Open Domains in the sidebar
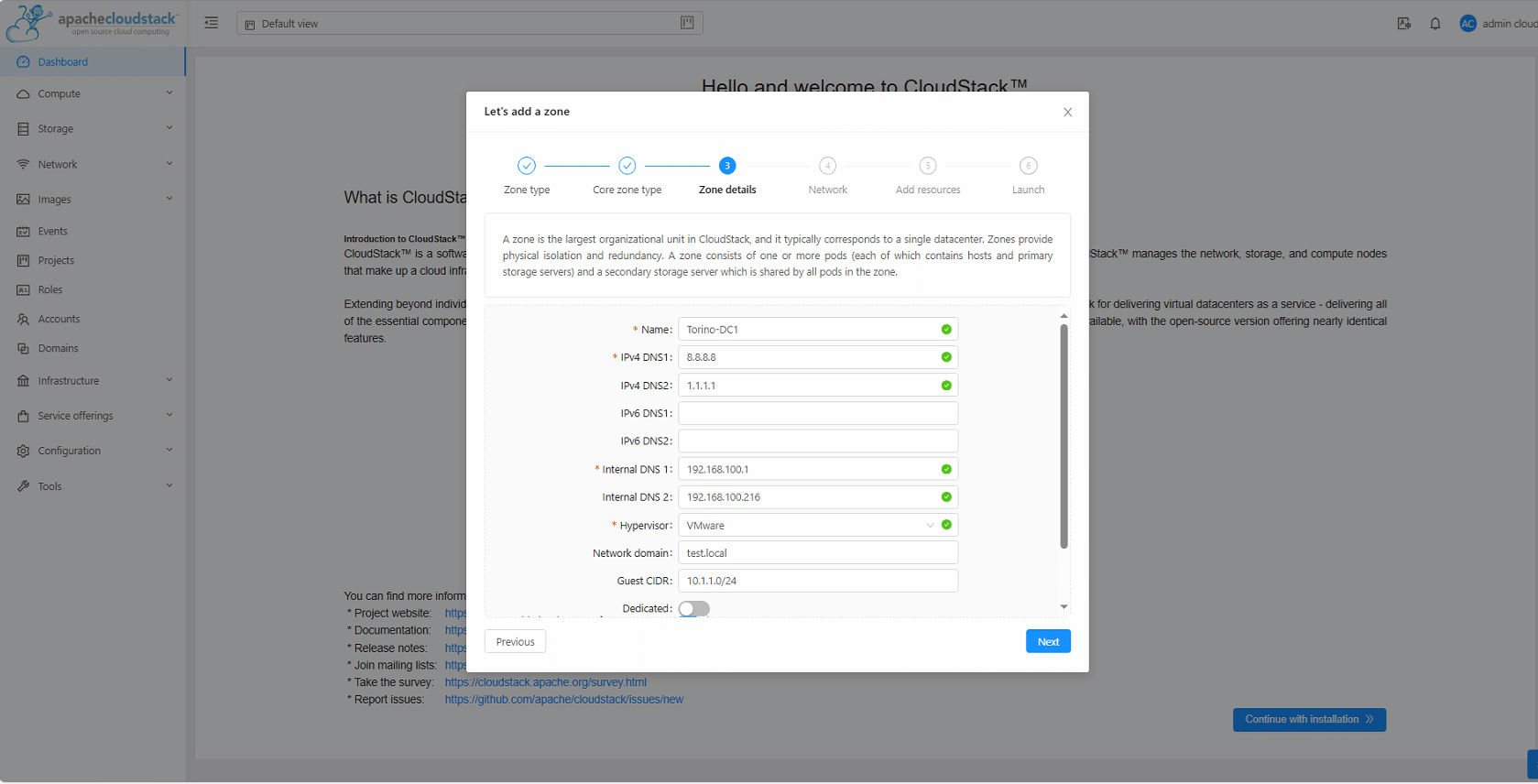The width and height of the screenshot is (1538, 784). pyautogui.click(x=93, y=349)
